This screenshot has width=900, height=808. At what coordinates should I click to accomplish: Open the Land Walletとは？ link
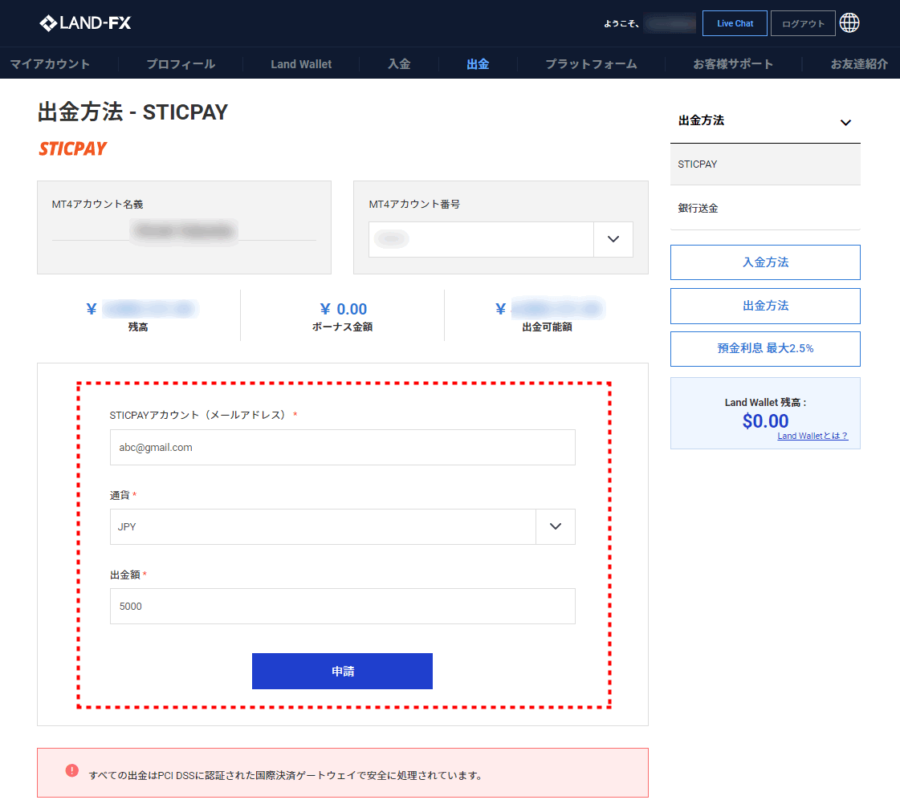pyautogui.click(x=812, y=436)
